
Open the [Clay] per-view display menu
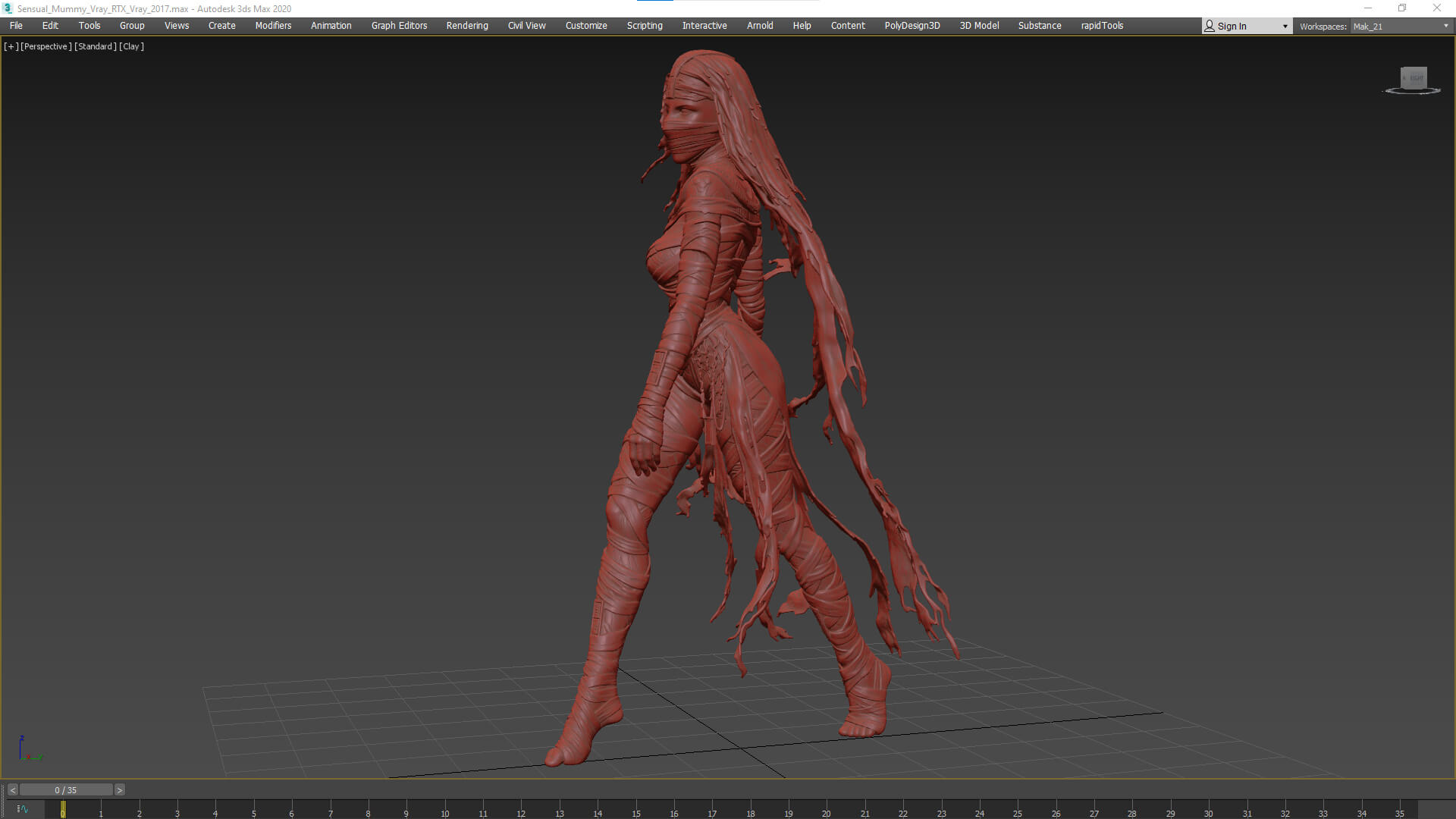[131, 46]
